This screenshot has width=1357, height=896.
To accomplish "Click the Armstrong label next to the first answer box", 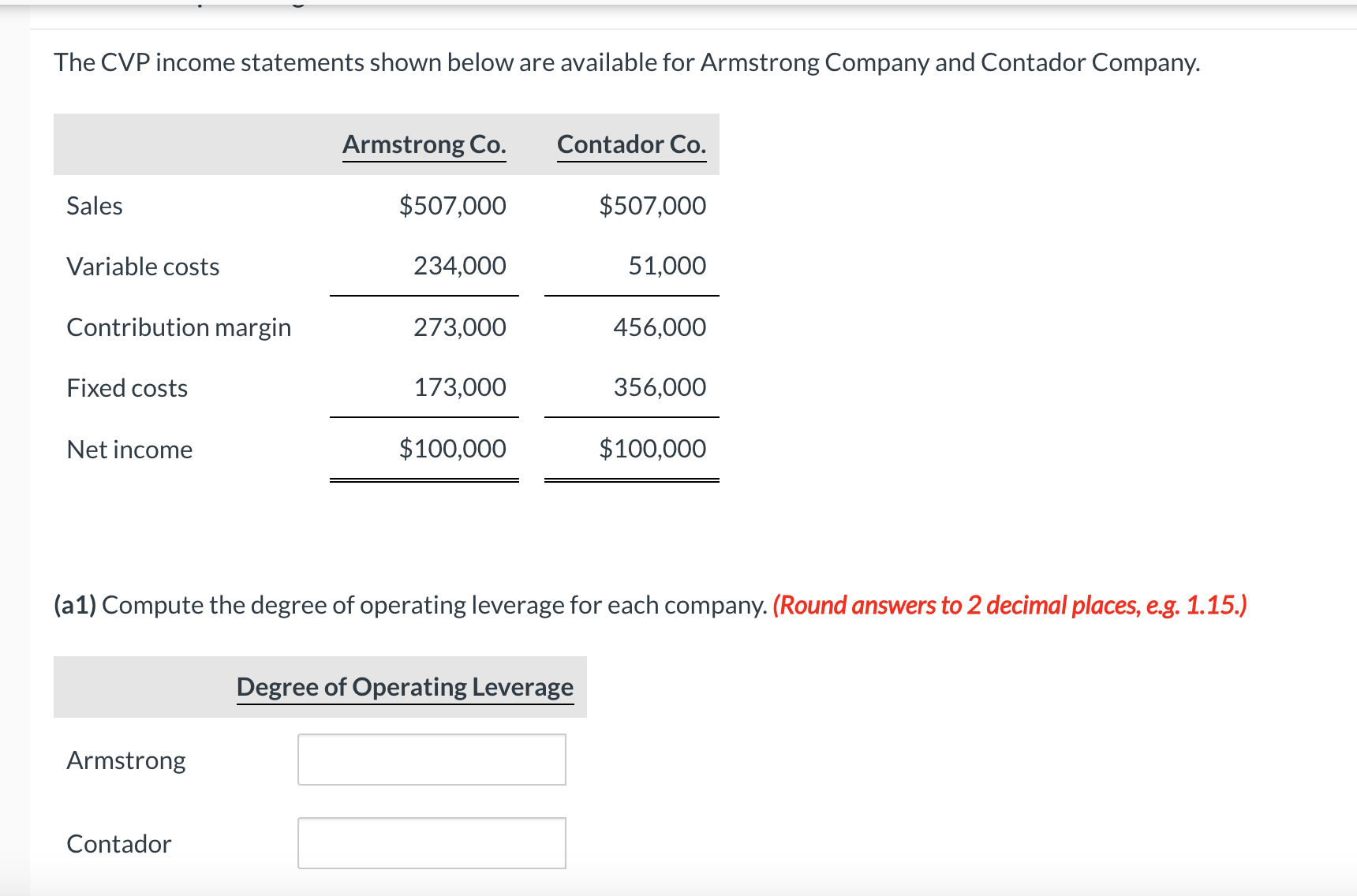I will click(x=125, y=760).
